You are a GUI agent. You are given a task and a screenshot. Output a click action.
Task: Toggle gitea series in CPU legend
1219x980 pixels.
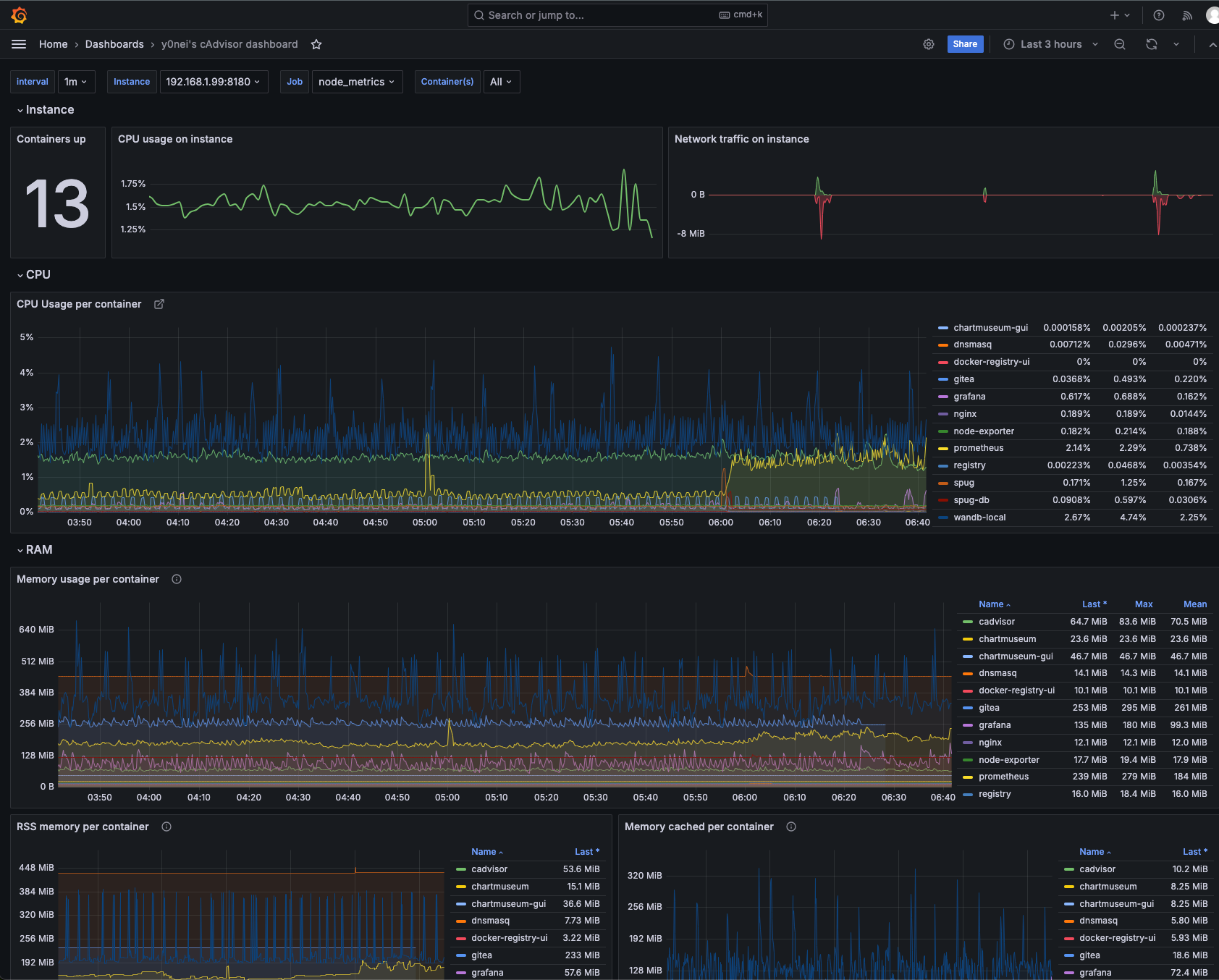963,379
